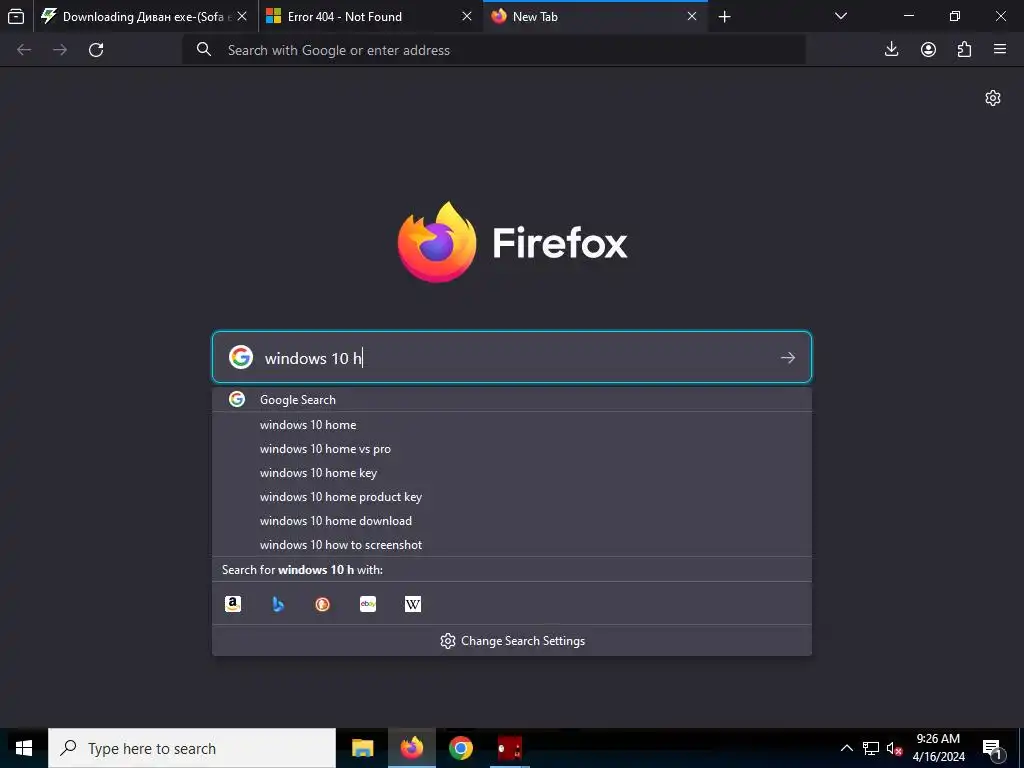The width and height of the screenshot is (1024, 768).
Task: Open the network status tray icon
Action: pos(871,748)
